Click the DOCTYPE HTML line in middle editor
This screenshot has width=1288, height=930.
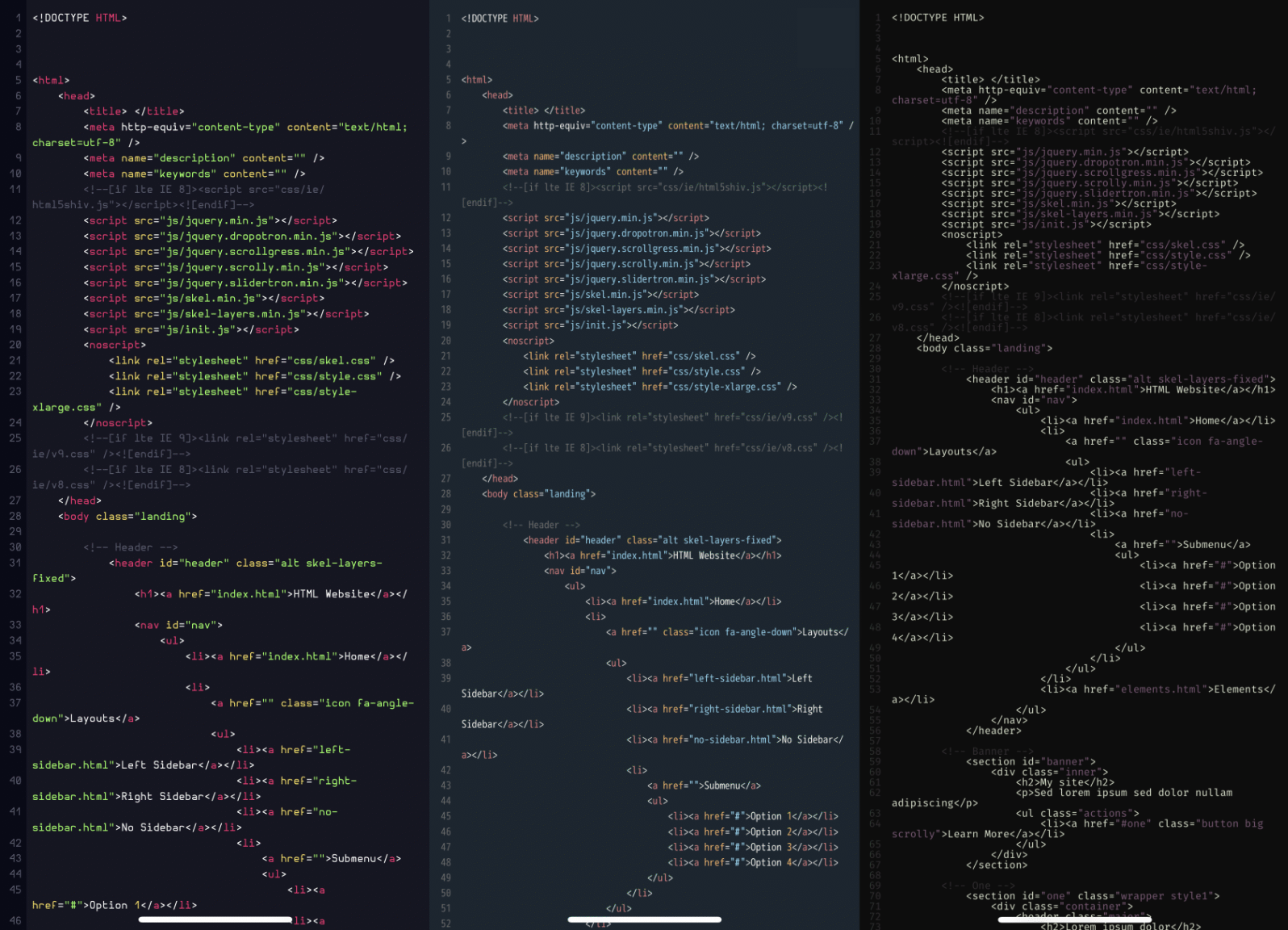click(500, 18)
